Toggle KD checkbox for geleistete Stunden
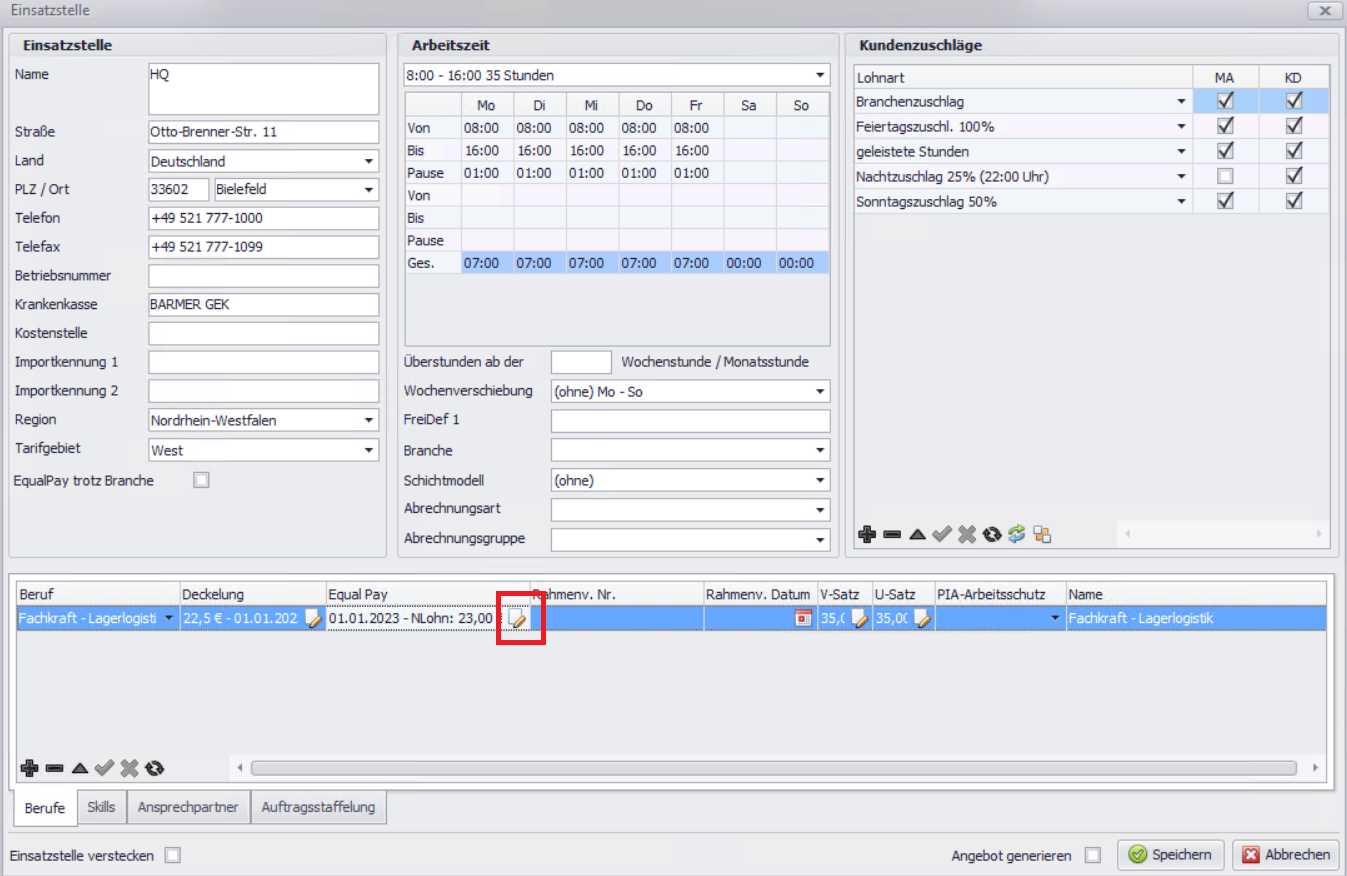1347x876 pixels. (x=1294, y=151)
